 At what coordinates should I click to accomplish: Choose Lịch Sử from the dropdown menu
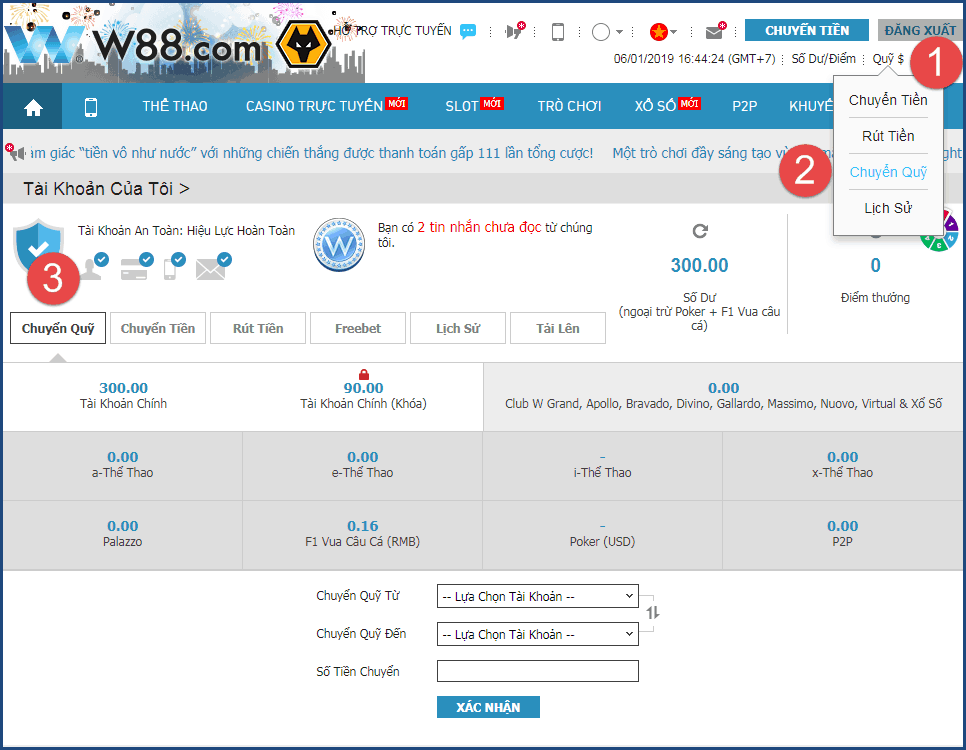888,208
